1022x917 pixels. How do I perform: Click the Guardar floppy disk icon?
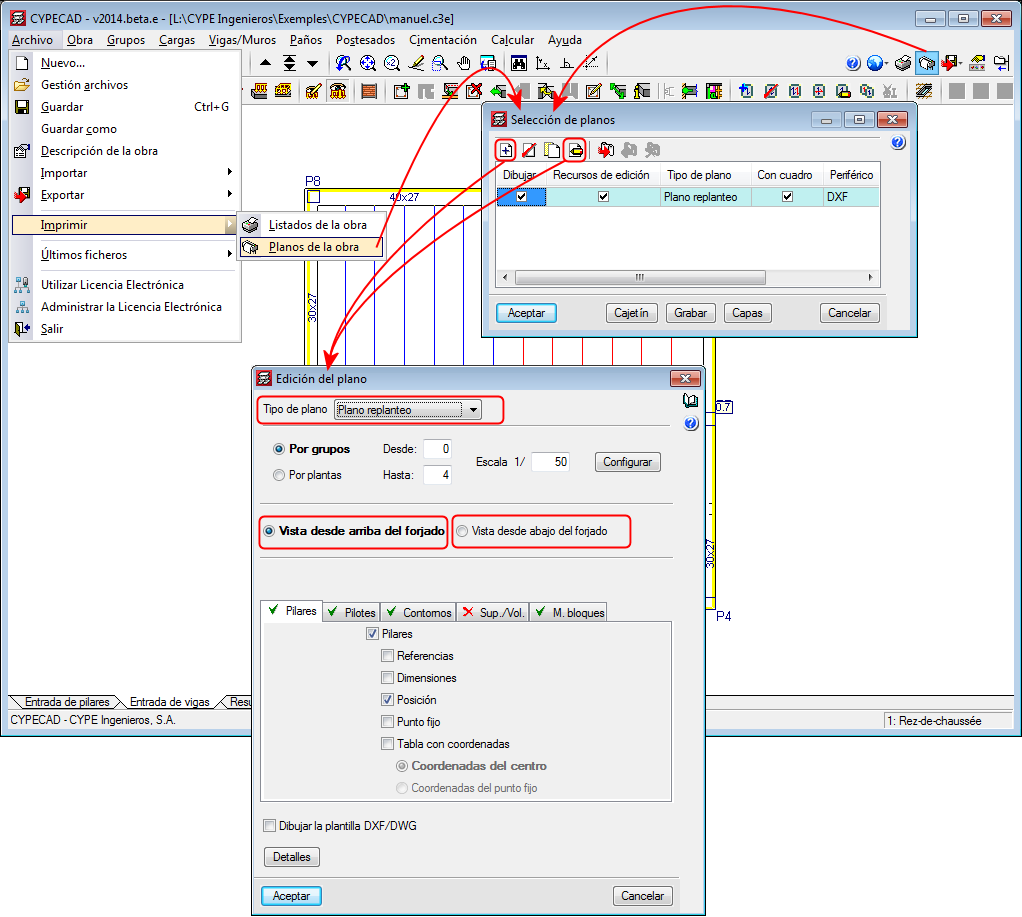click(x=22, y=107)
